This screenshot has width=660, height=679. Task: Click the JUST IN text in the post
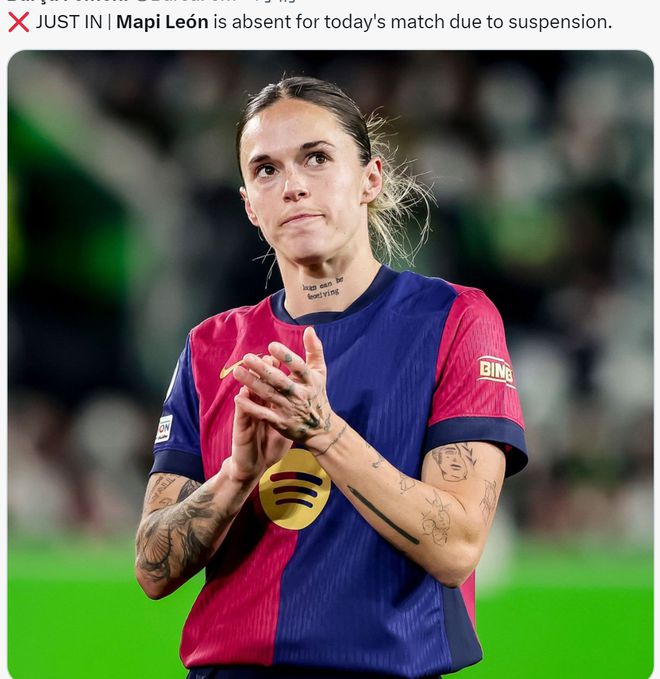point(69,22)
